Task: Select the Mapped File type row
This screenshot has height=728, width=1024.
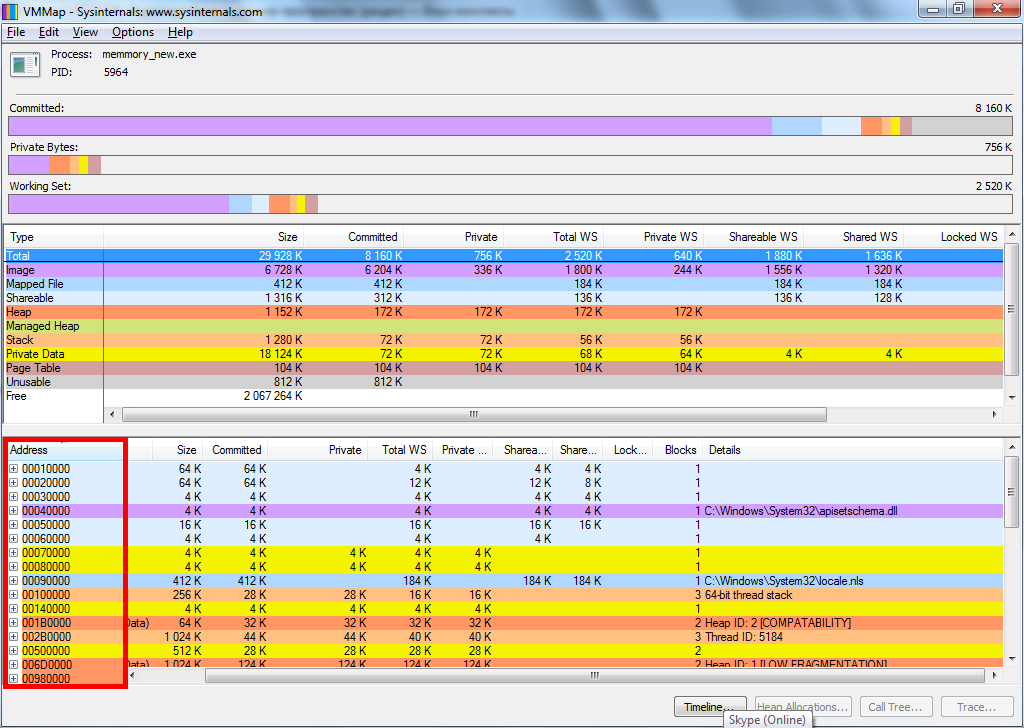Action: [504, 284]
